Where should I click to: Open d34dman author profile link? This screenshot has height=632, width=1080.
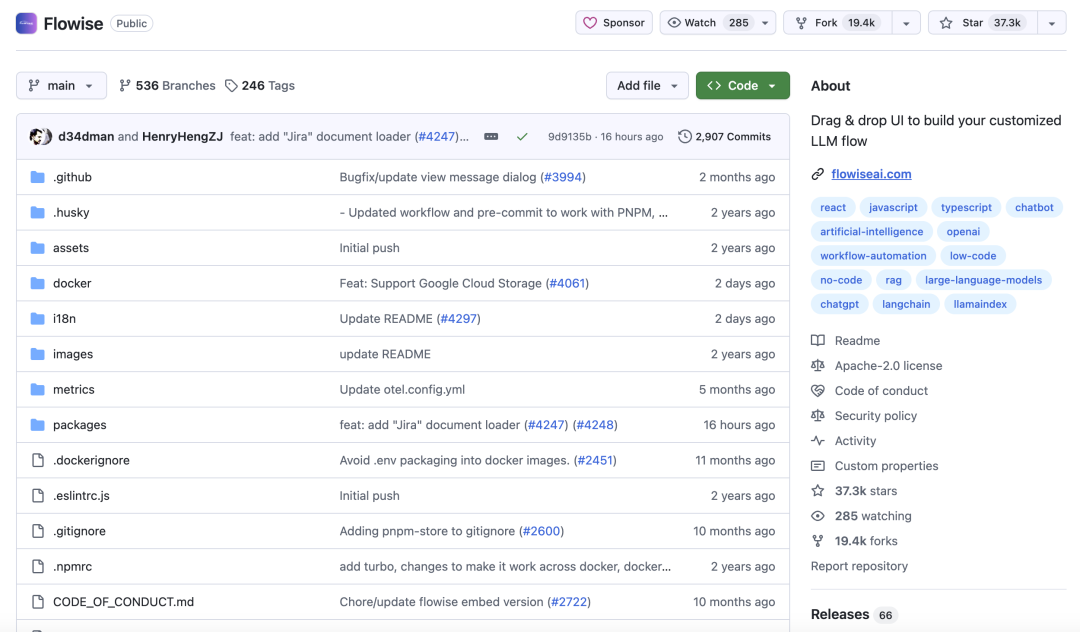(x=86, y=136)
